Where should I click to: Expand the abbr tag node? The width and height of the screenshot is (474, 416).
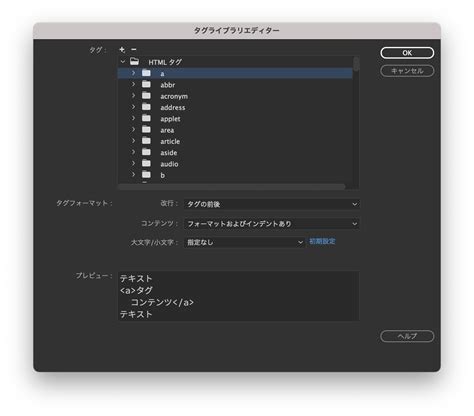tap(133, 84)
